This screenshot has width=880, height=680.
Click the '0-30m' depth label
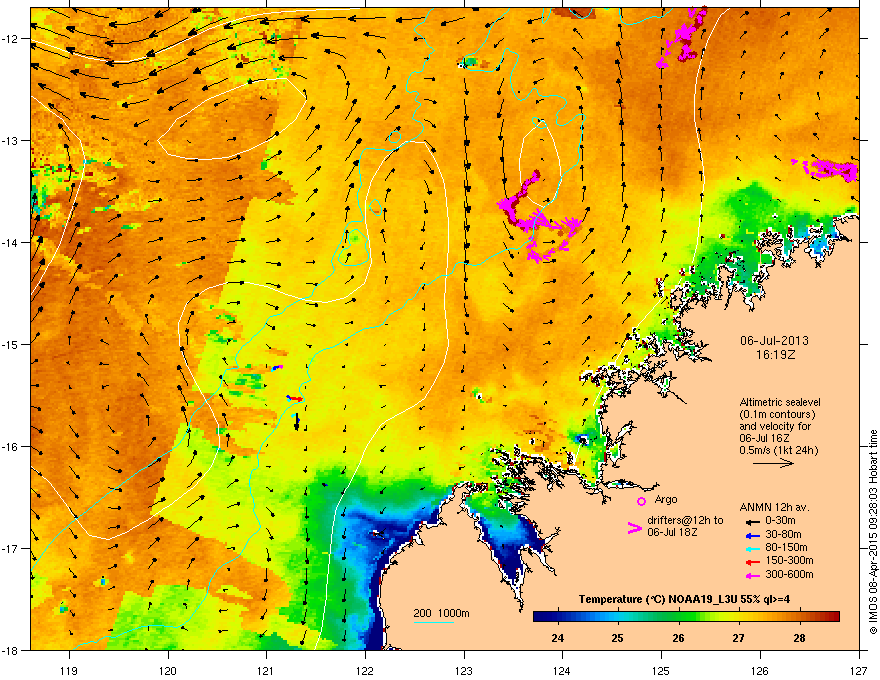click(780, 521)
